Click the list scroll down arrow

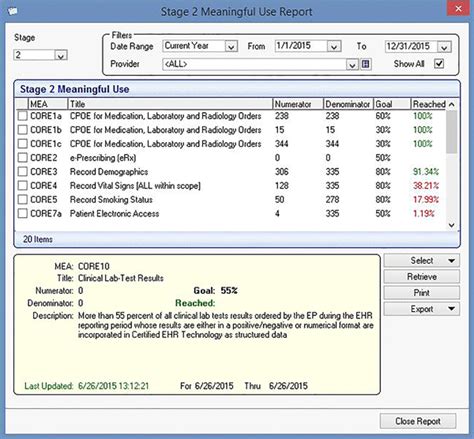coord(452,225)
